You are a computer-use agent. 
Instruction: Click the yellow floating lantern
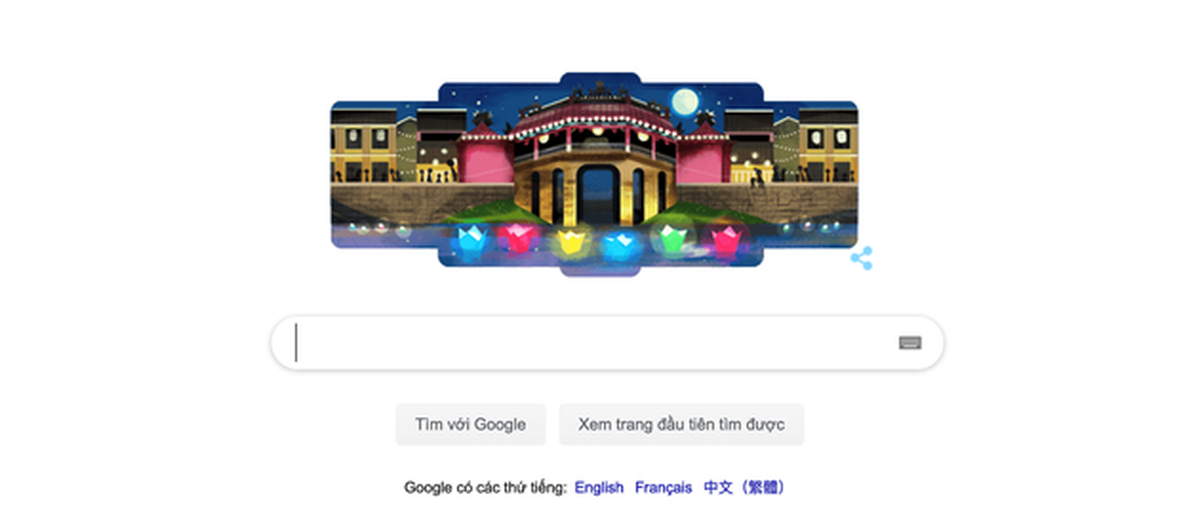pos(570,241)
